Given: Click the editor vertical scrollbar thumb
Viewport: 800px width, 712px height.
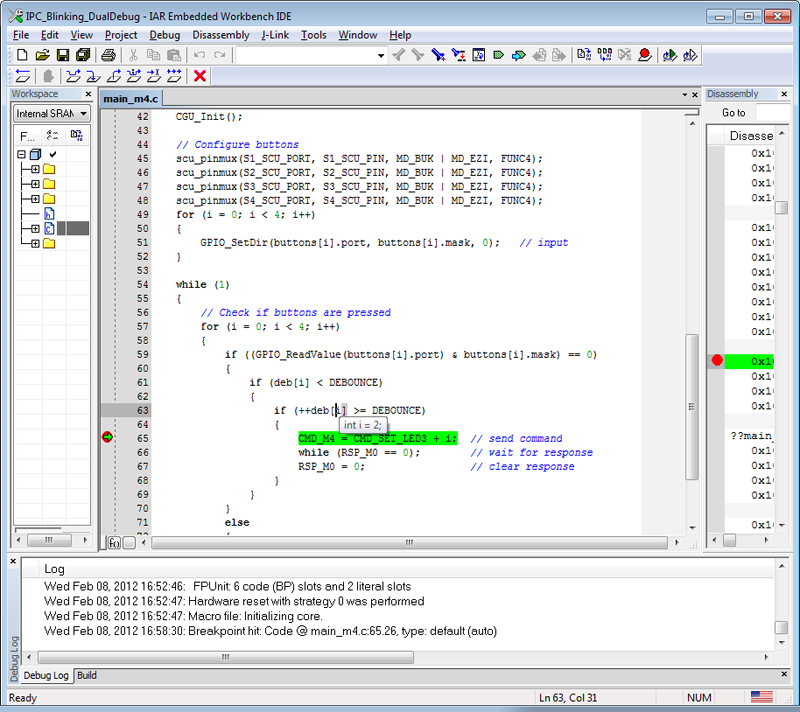Looking at the screenshot, I should point(692,406).
